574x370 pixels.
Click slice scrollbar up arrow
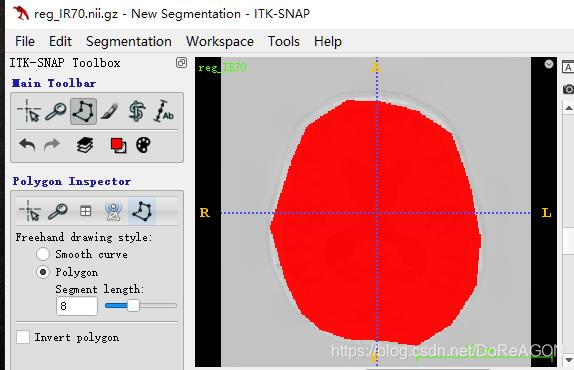tap(569, 108)
